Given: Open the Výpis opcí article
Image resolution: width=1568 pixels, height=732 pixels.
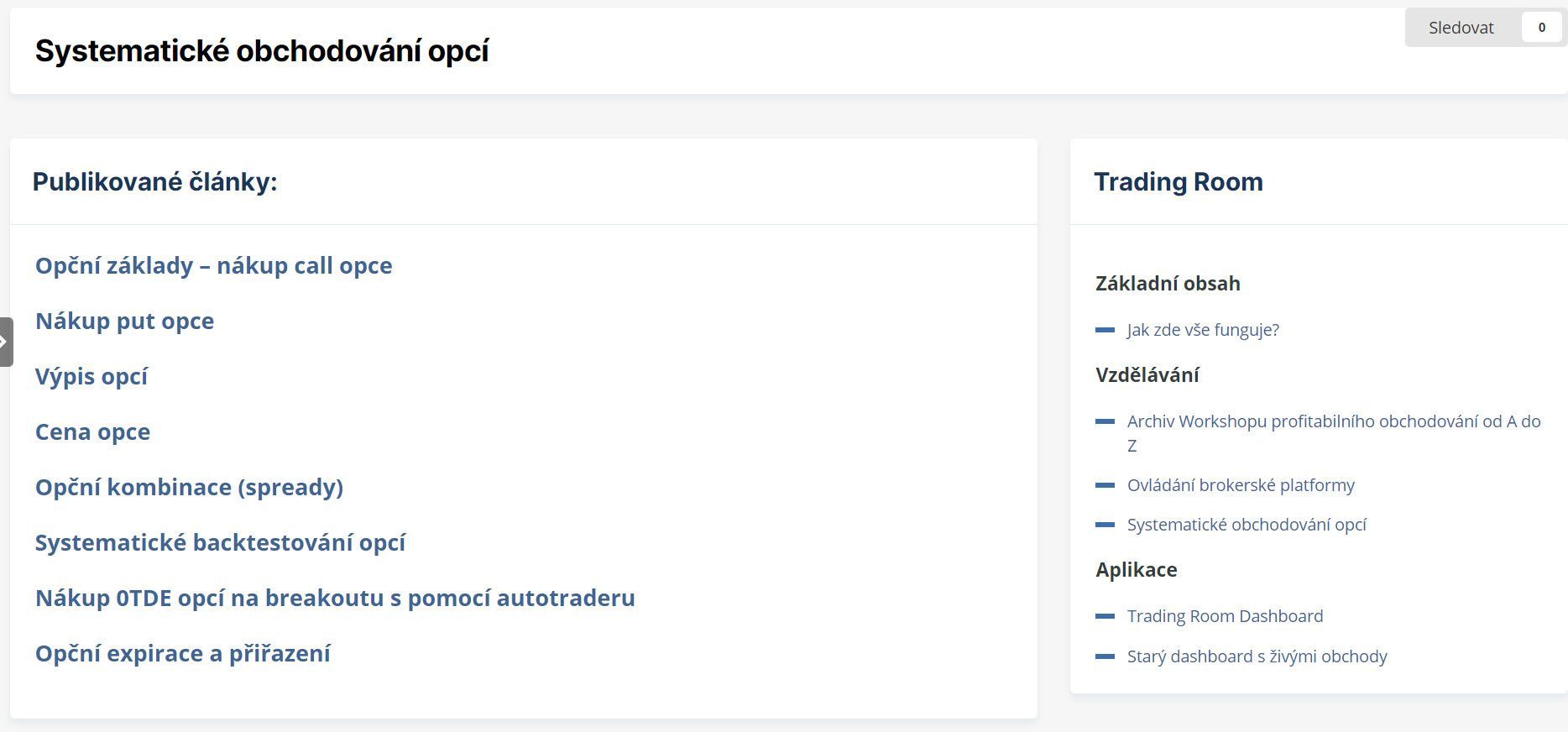Looking at the screenshot, I should click(x=91, y=376).
